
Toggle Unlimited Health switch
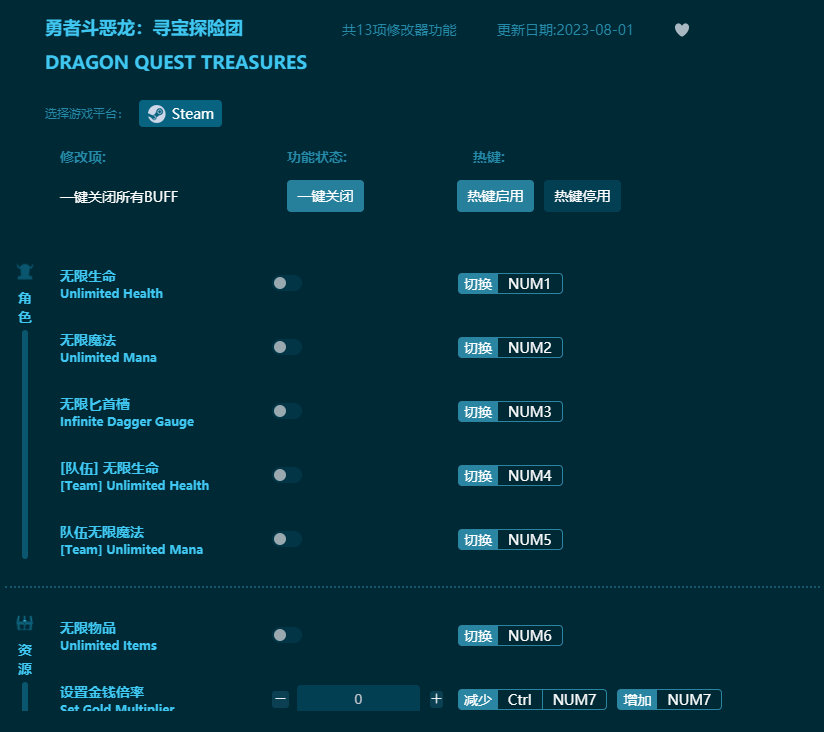[x=287, y=283]
